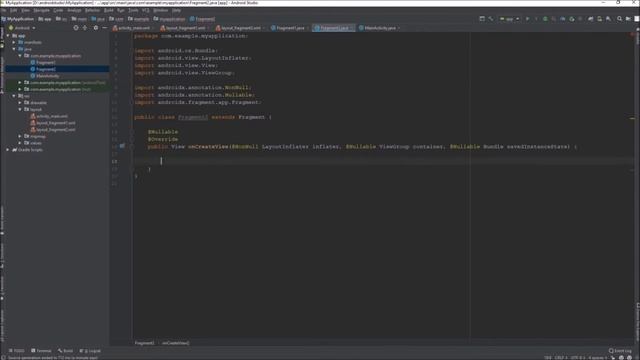The height and width of the screenshot is (360, 640).
Task: Open the TODO tool window
Action: [17, 351]
